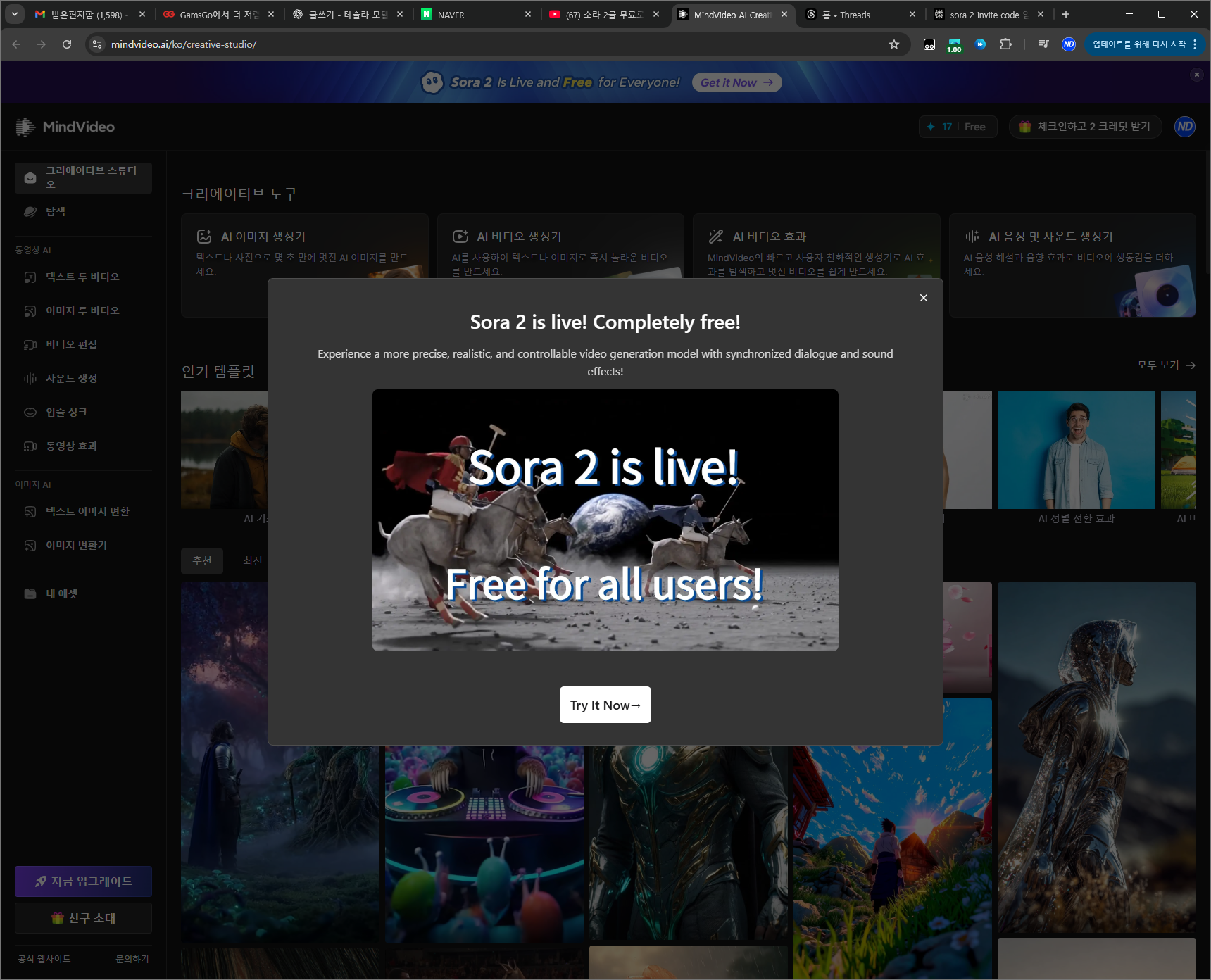Open the ND user avatar in MindVideo header
The image size is (1211, 980).
[x=1185, y=127]
